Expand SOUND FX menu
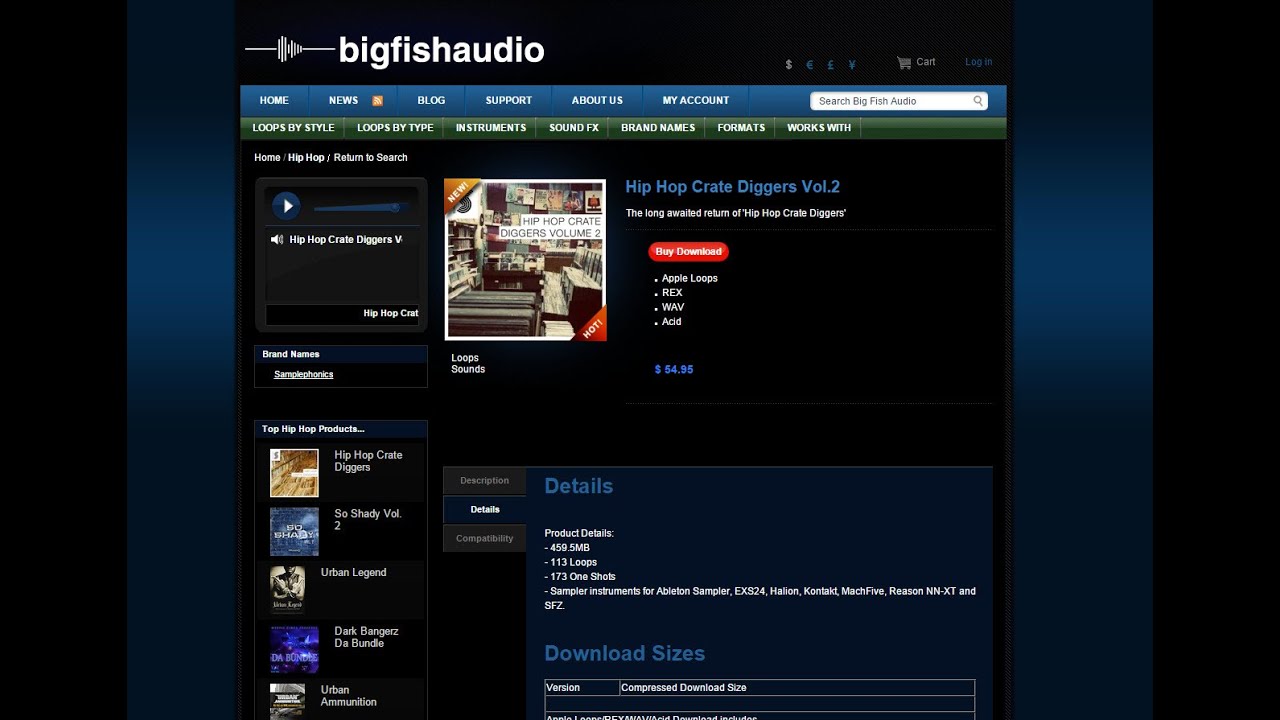The width and height of the screenshot is (1280, 720). 574,128
